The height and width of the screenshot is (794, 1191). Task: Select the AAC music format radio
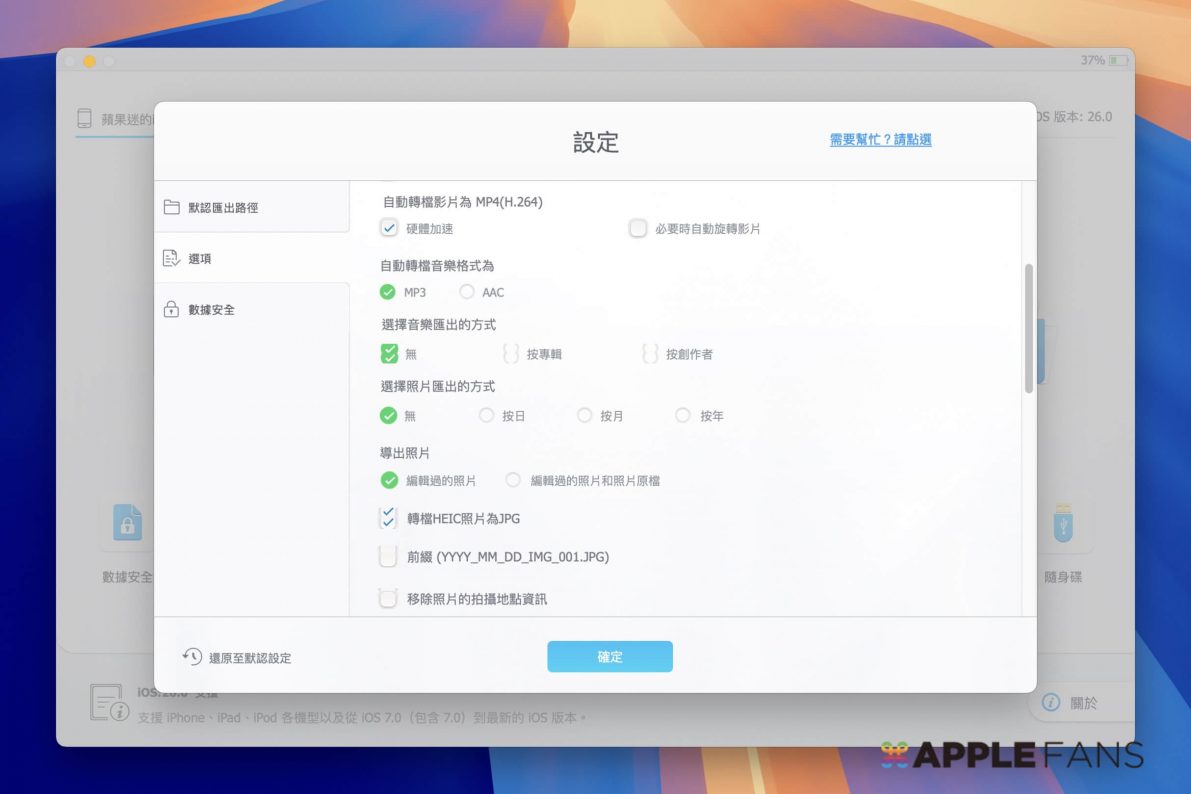(466, 292)
